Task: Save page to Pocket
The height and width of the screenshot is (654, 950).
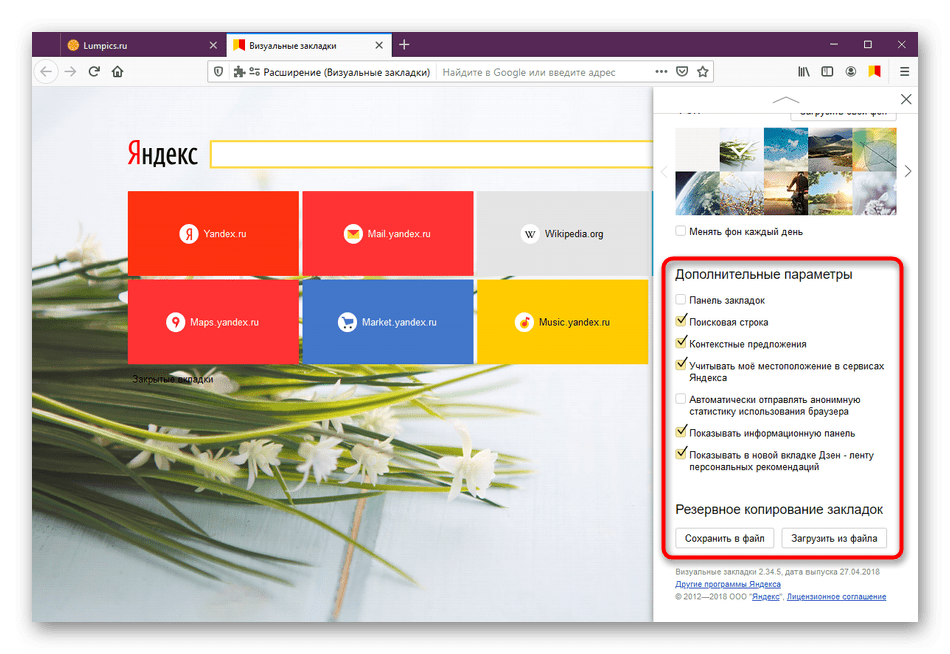Action: (682, 72)
